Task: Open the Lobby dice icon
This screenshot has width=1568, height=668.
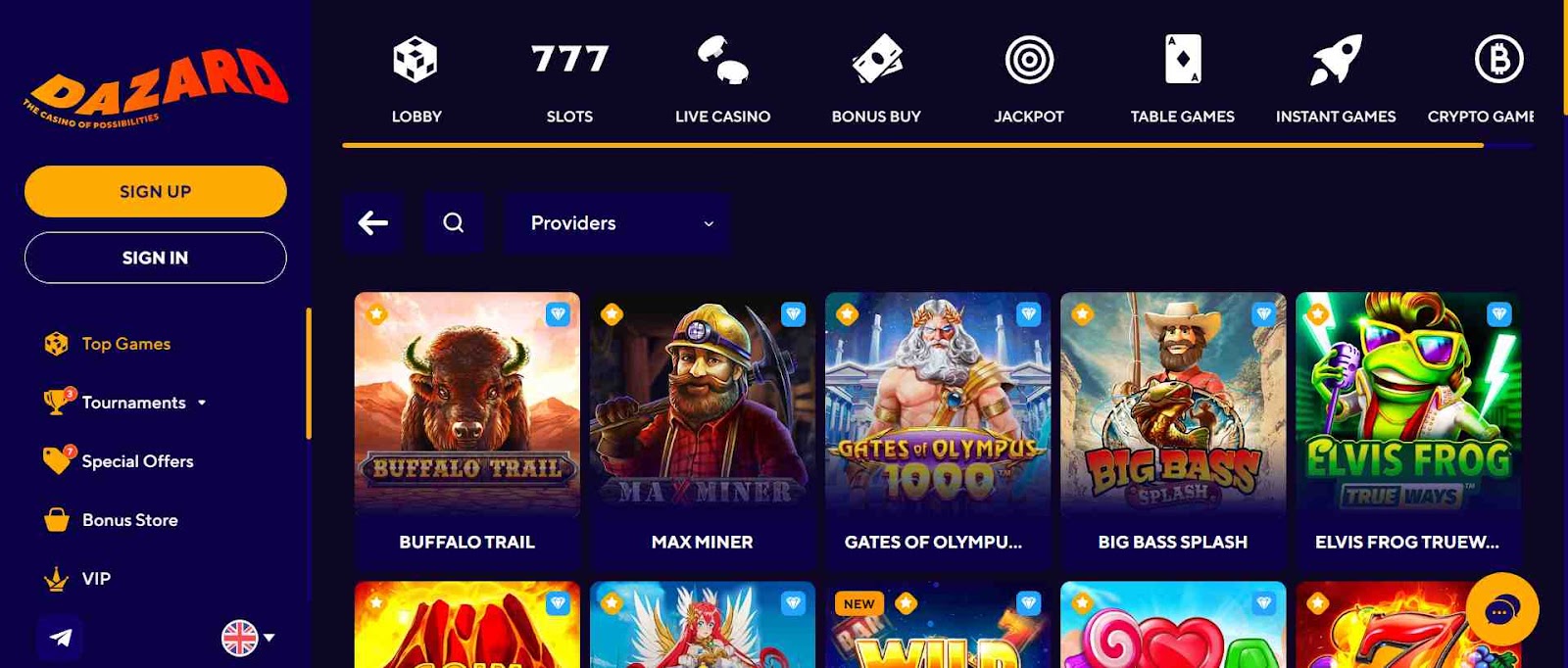Action: tap(416, 60)
